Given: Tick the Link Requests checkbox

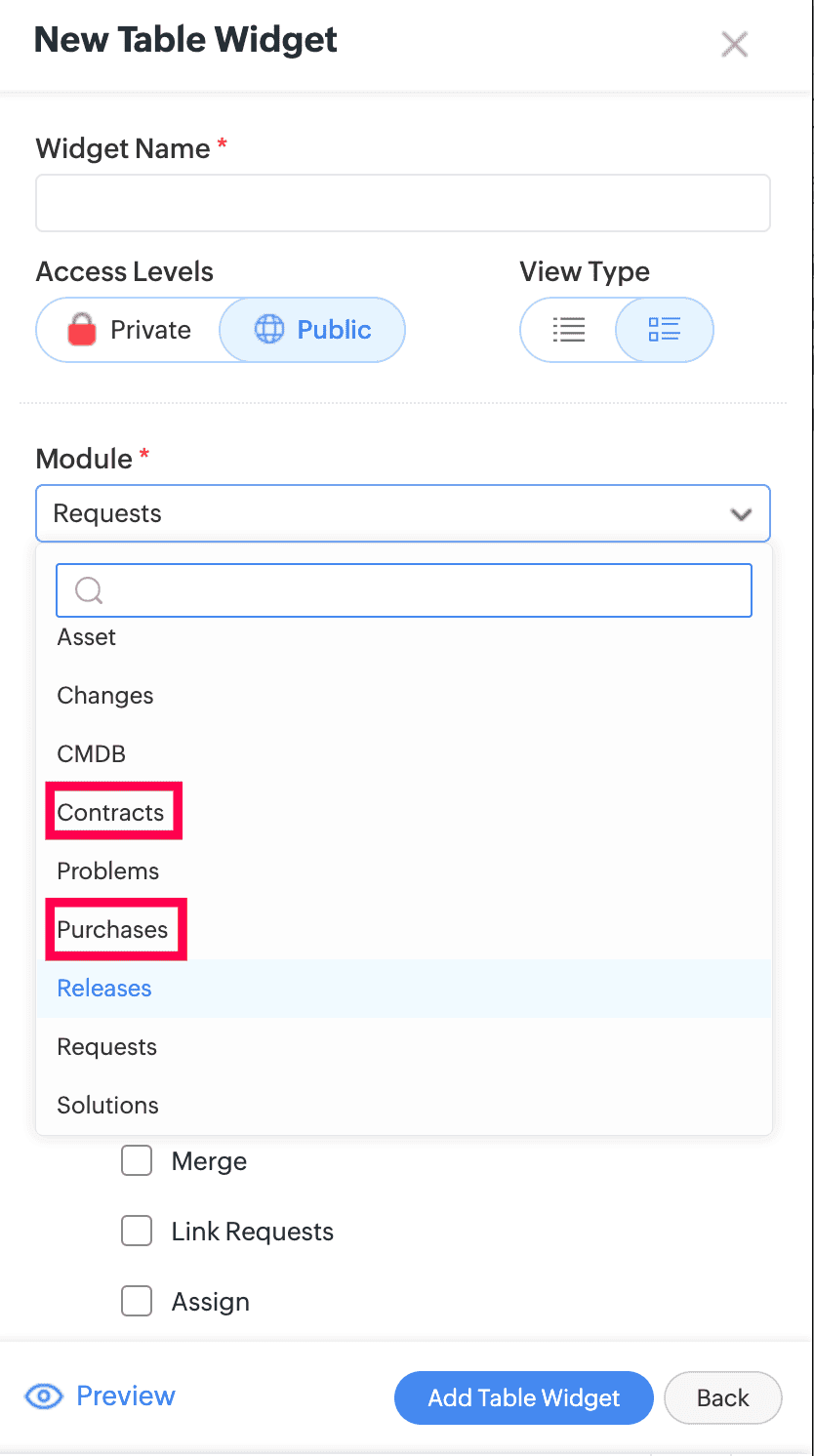Looking at the screenshot, I should click(x=137, y=1232).
